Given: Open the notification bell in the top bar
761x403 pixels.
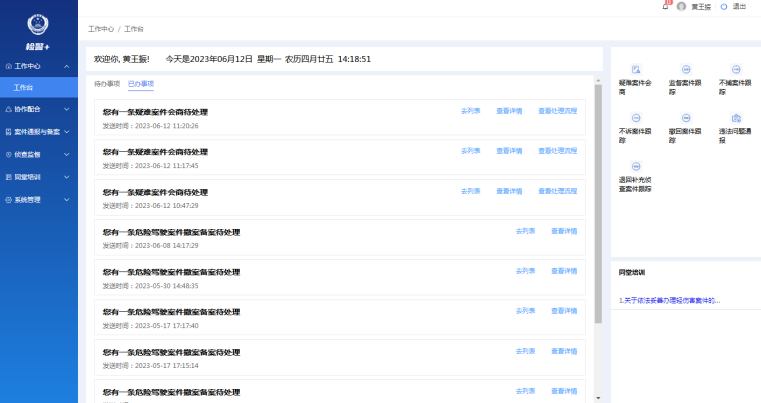Looking at the screenshot, I should click(x=665, y=6).
